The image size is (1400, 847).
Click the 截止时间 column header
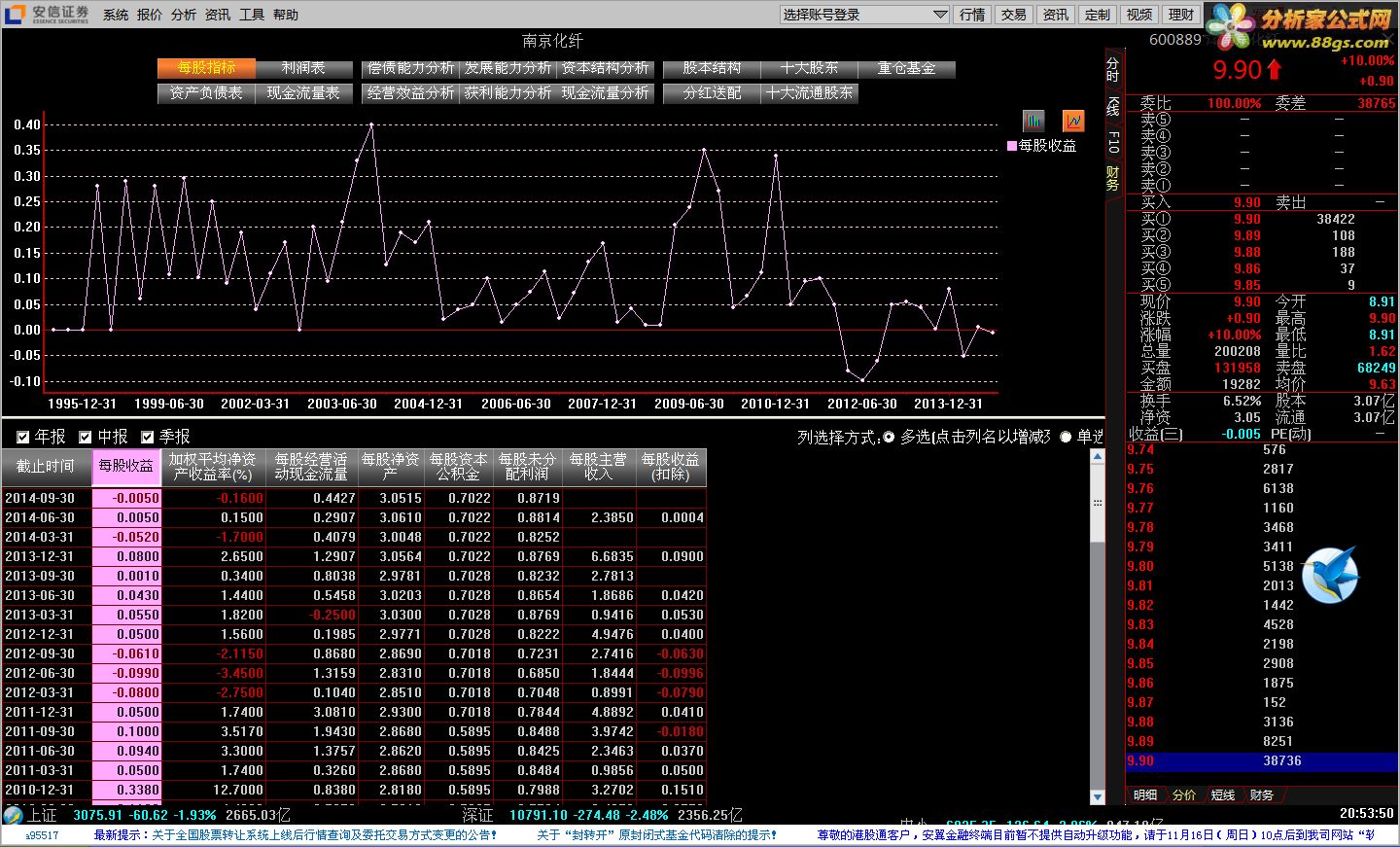point(46,467)
